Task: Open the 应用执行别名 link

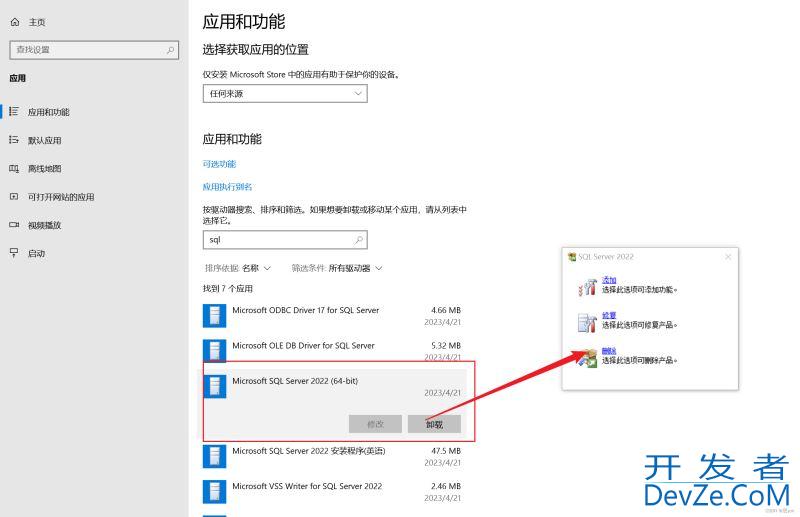Action: click(228, 187)
